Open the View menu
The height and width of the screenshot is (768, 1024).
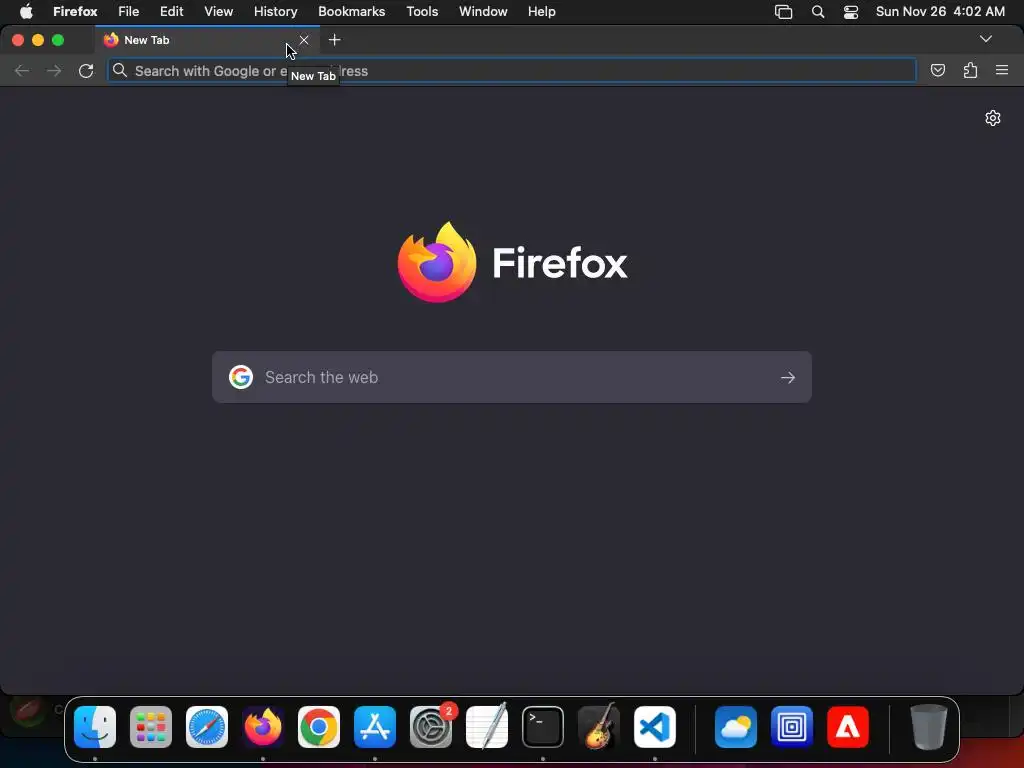click(x=218, y=12)
